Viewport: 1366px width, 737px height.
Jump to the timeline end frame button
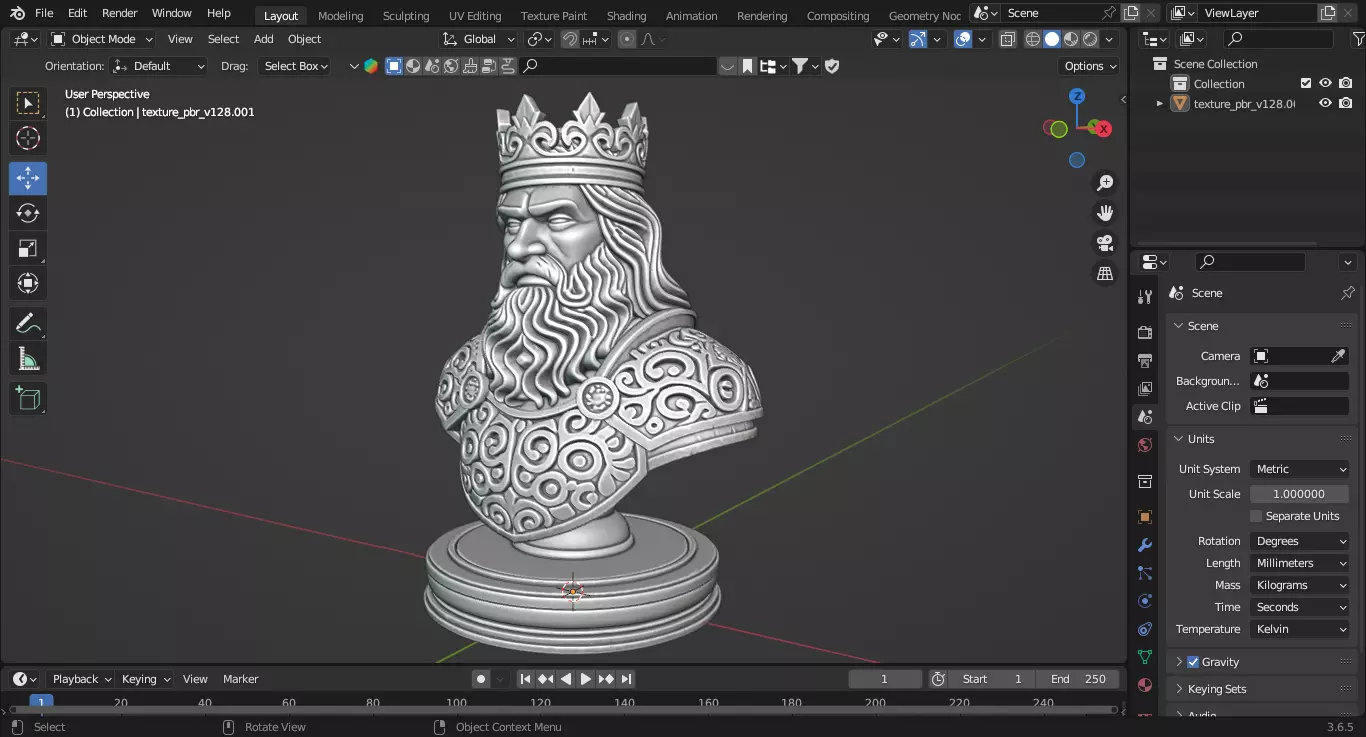click(x=627, y=679)
